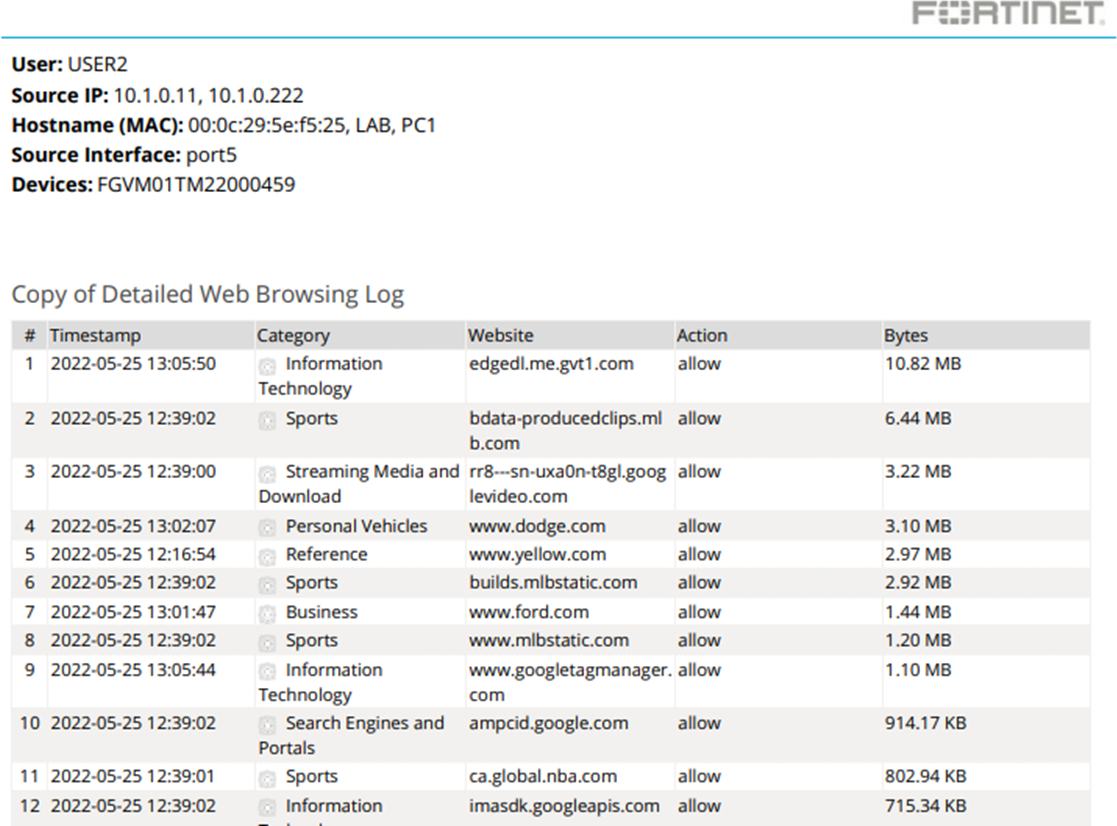
Task: Click the Hostname (MAC) line
Action: [x=224, y=125]
